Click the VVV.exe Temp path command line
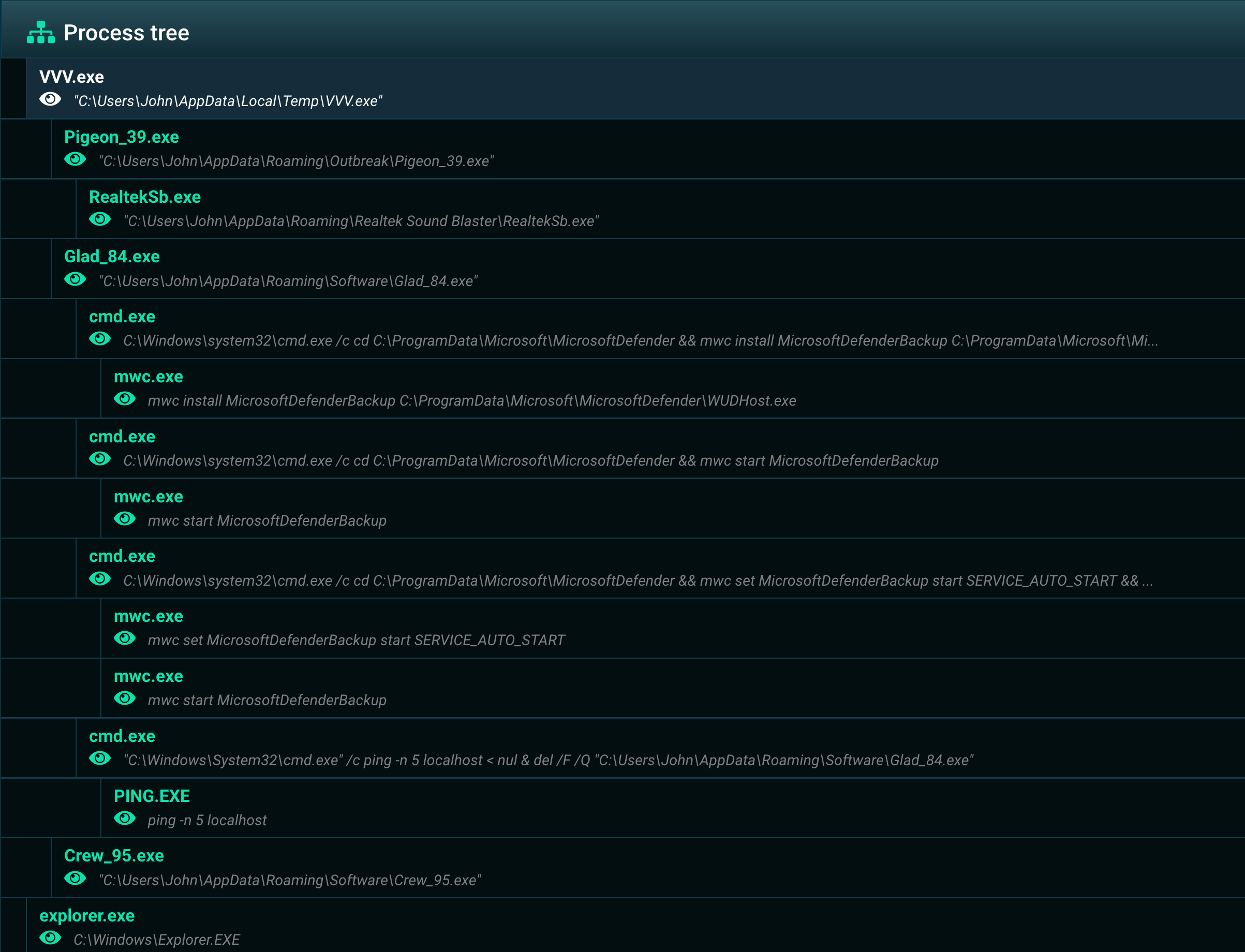 pyautogui.click(x=228, y=101)
